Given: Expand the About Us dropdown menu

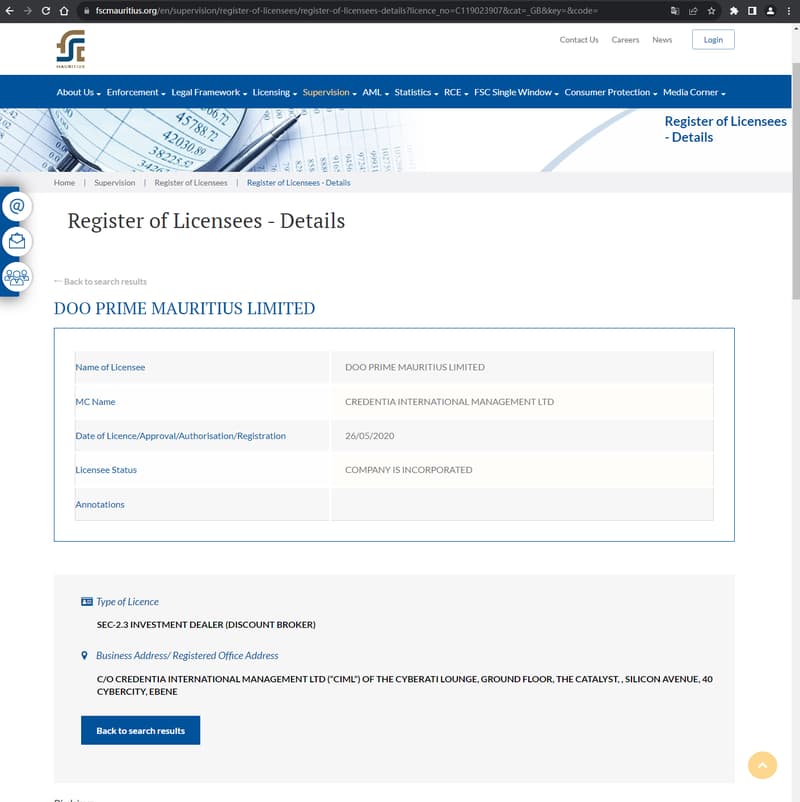Looking at the screenshot, I should pos(78,92).
